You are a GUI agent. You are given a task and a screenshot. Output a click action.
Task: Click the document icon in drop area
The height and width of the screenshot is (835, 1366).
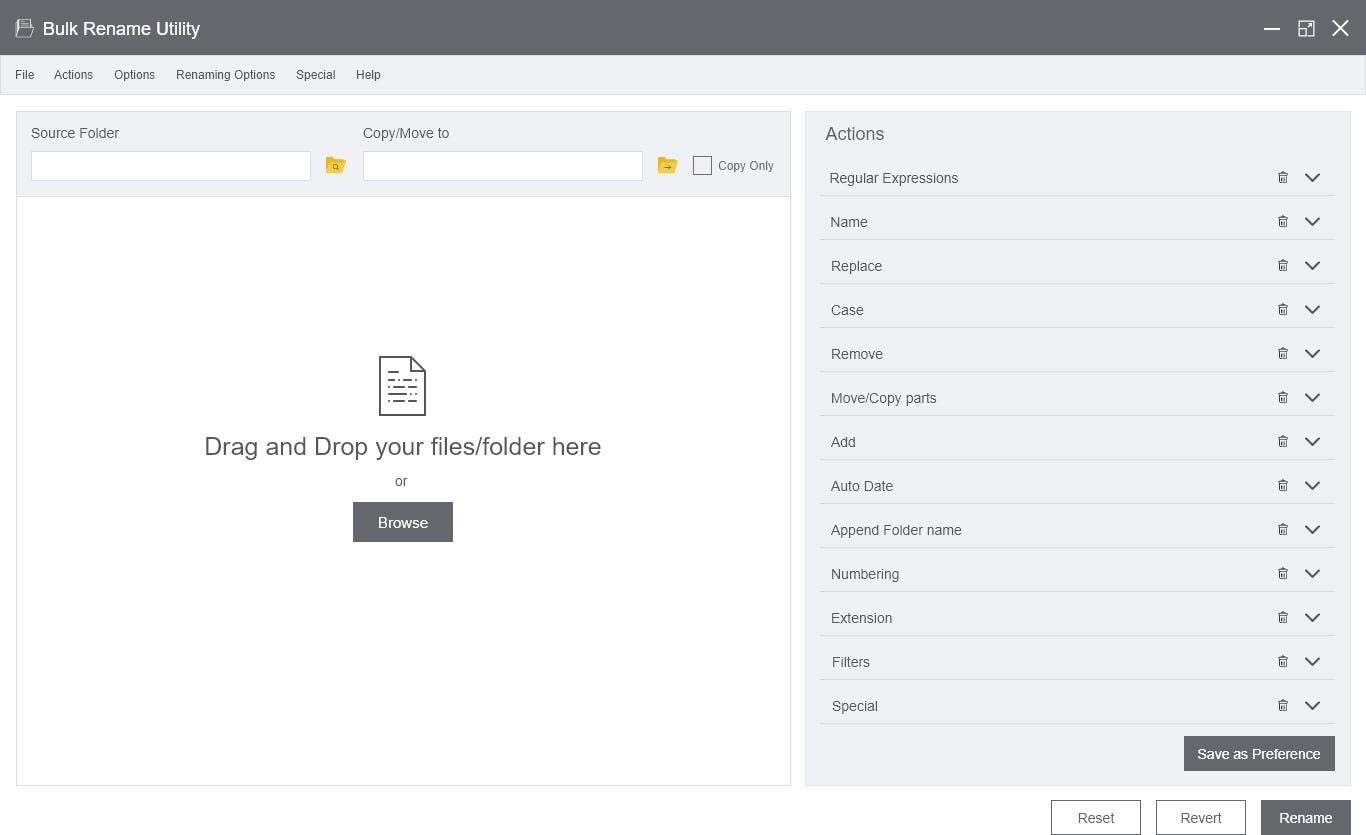tap(402, 386)
